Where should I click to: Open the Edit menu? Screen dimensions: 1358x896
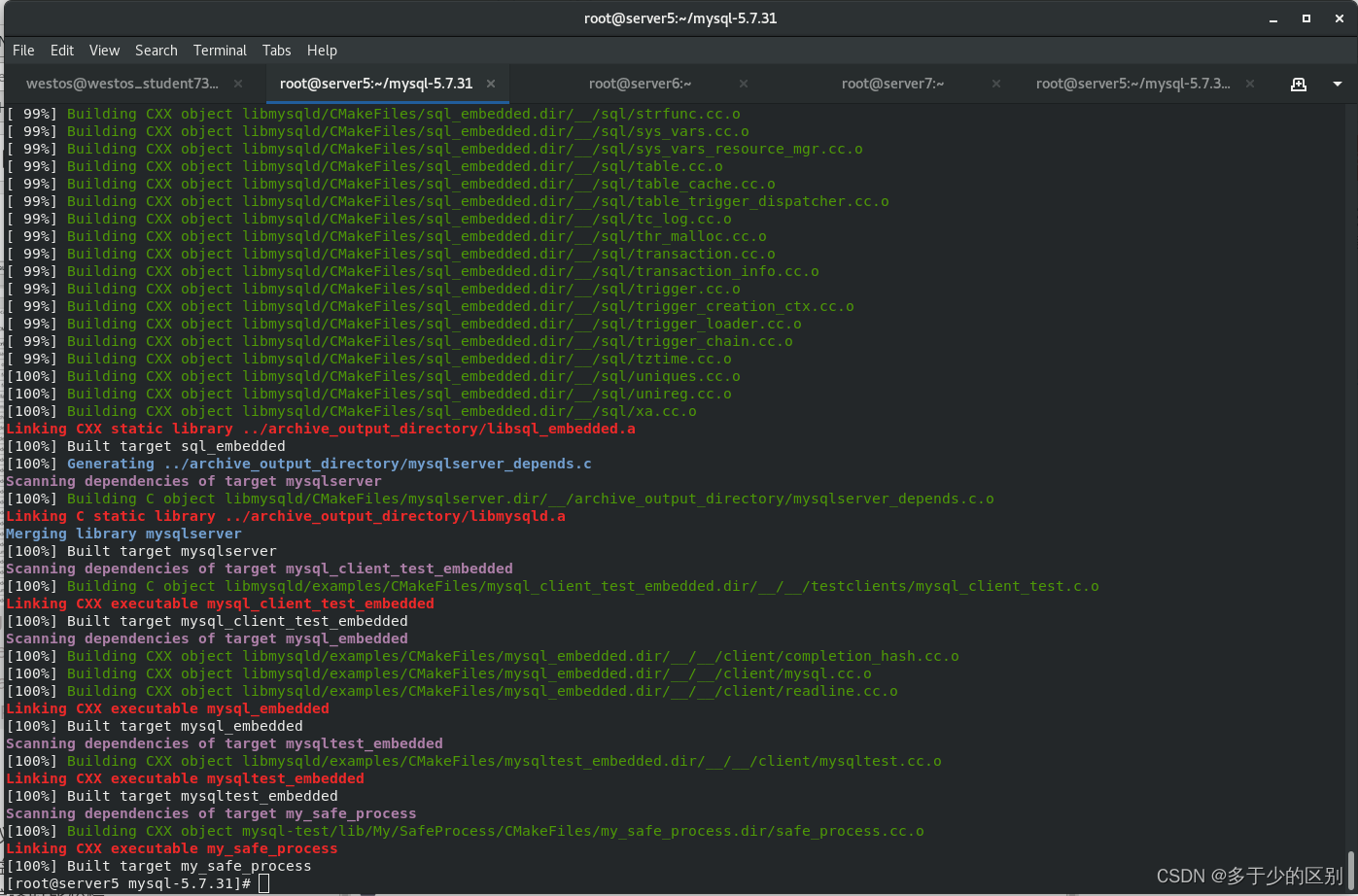pyautogui.click(x=62, y=51)
